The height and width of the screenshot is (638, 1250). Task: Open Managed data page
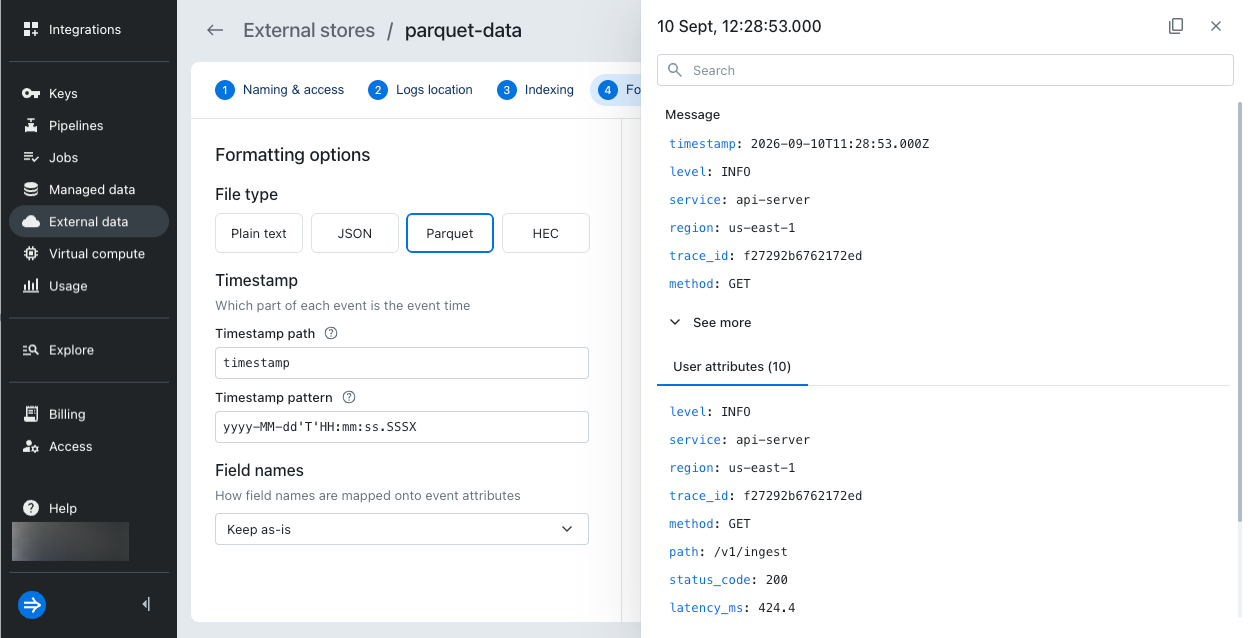[88, 189]
